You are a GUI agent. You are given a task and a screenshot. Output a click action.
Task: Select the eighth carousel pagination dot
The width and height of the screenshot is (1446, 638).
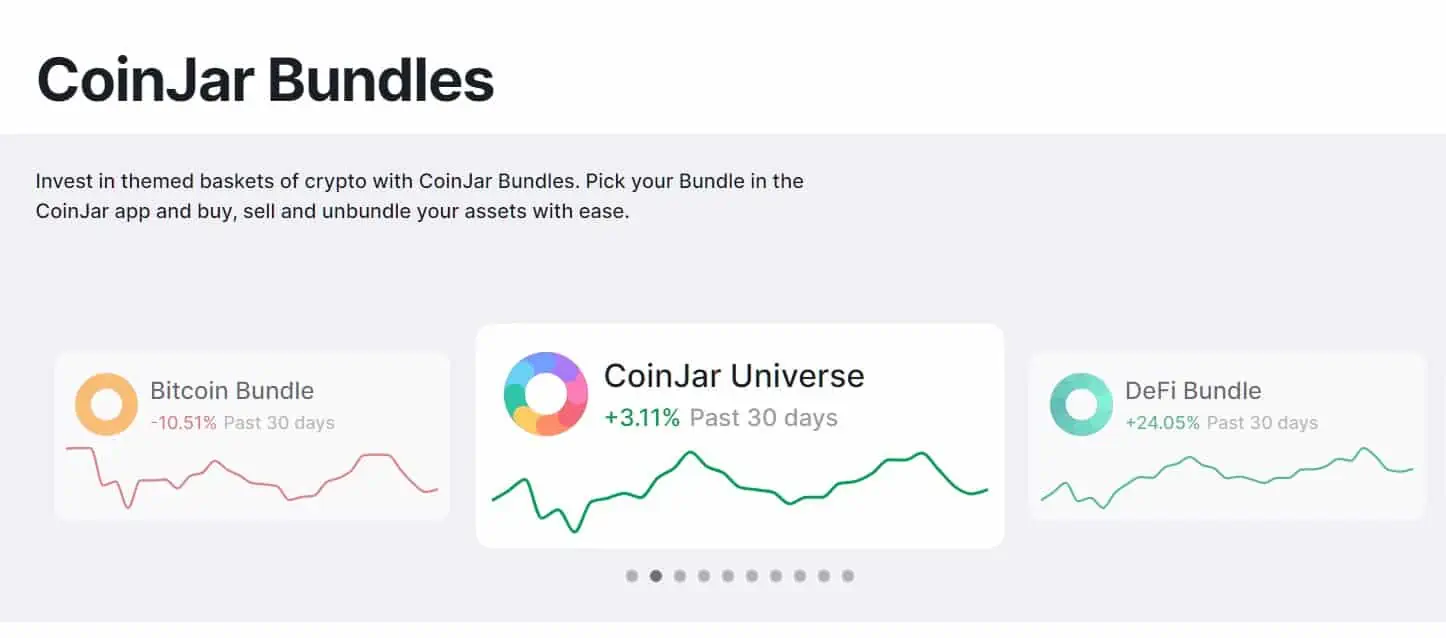click(x=800, y=576)
